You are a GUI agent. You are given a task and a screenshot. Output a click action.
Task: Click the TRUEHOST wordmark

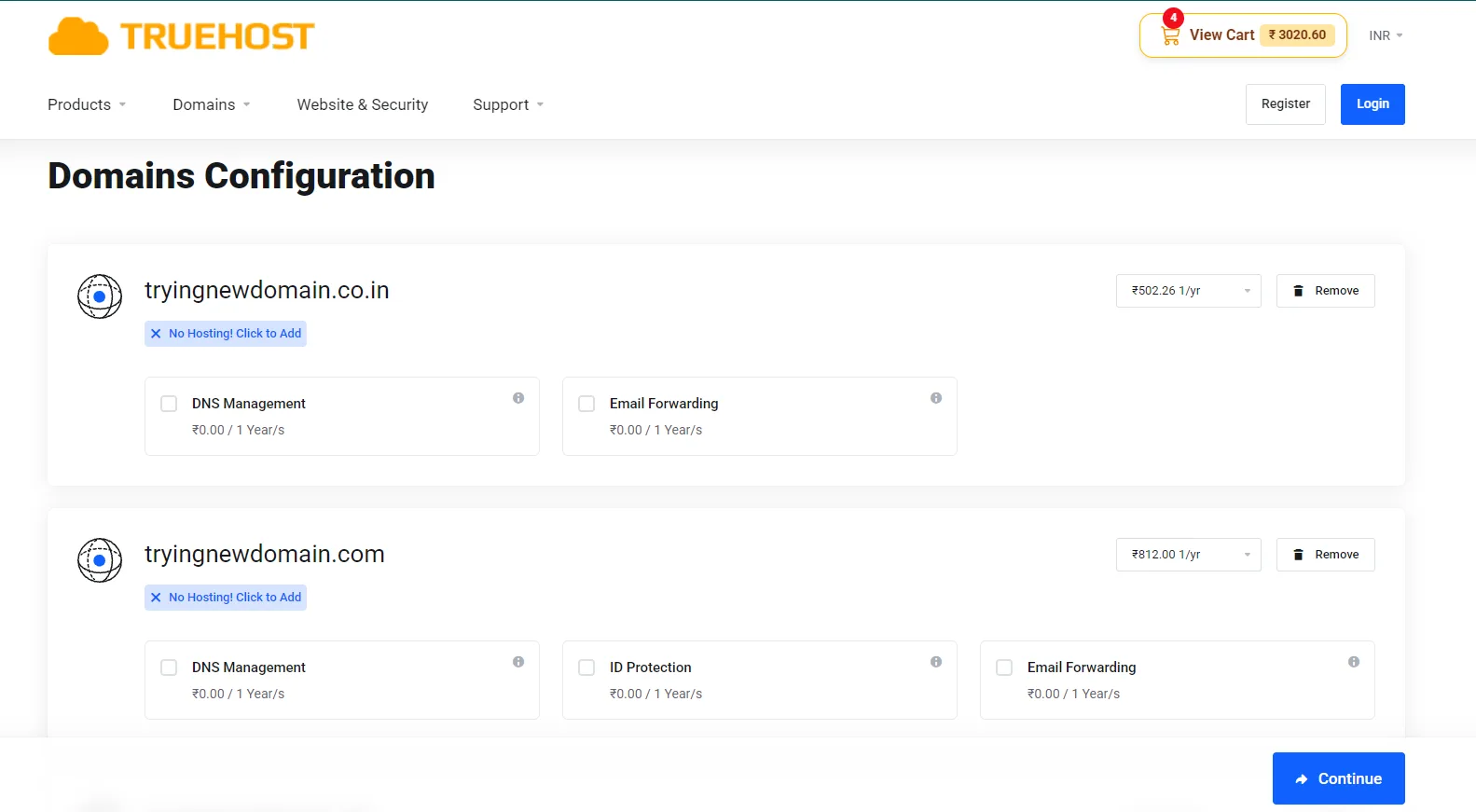(217, 36)
